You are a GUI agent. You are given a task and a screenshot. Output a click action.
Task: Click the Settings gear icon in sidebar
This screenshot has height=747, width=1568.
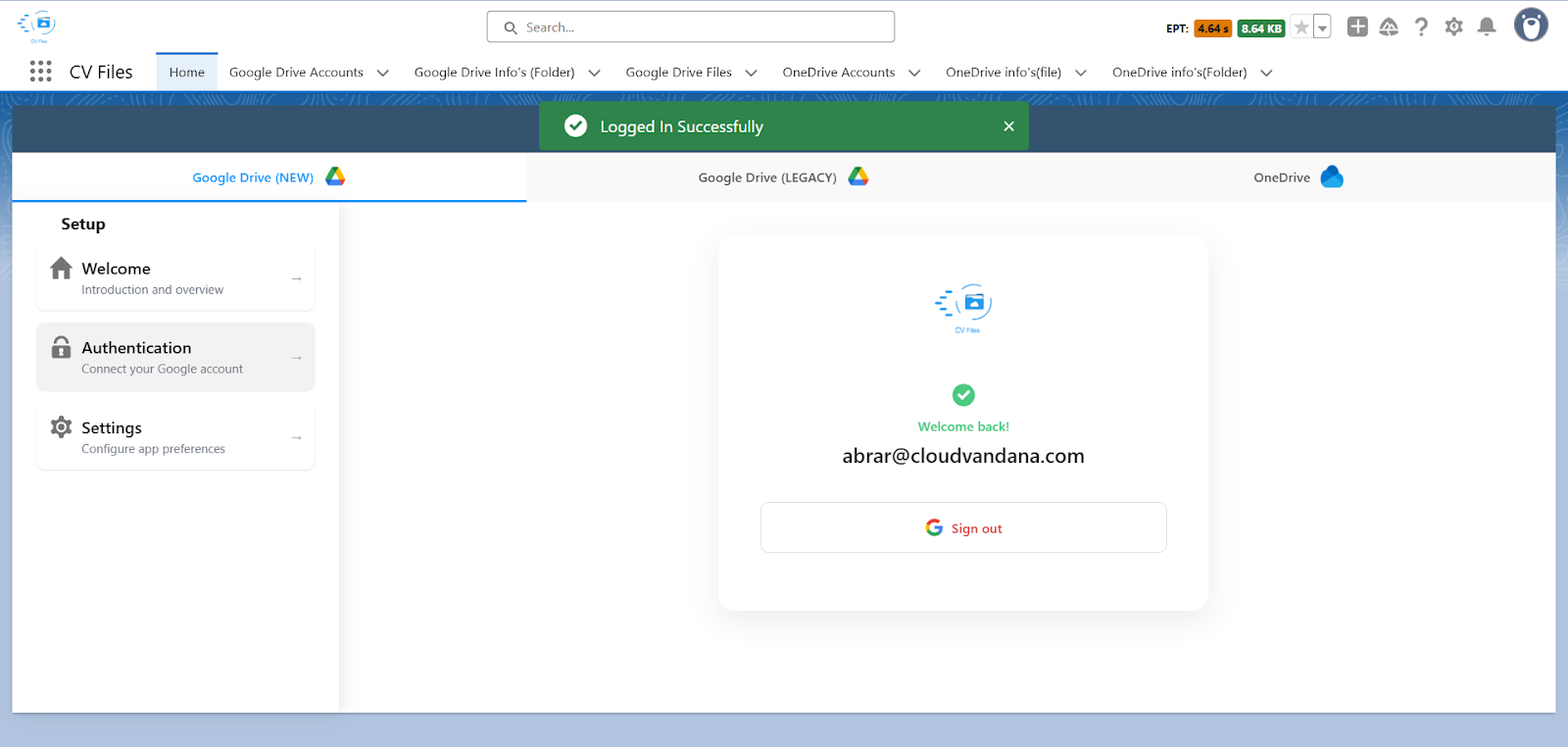pyautogui.click(x=61, y=426)
